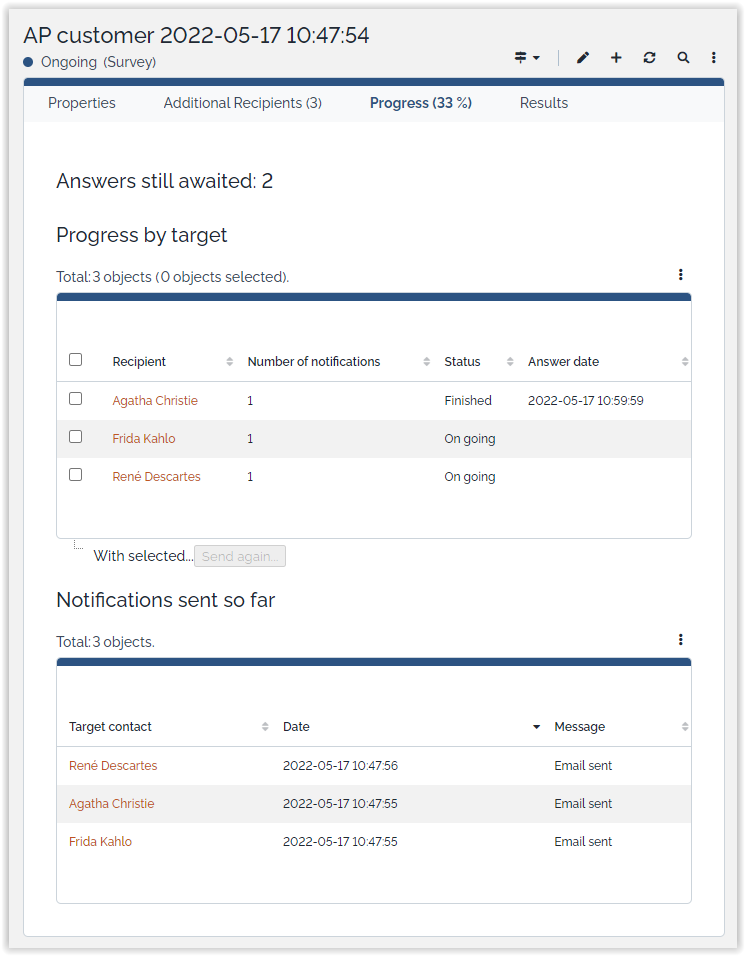Viewport: 745px width, 956px height.
Task: Click the plus icon to add new
Action: pos(616,58)
